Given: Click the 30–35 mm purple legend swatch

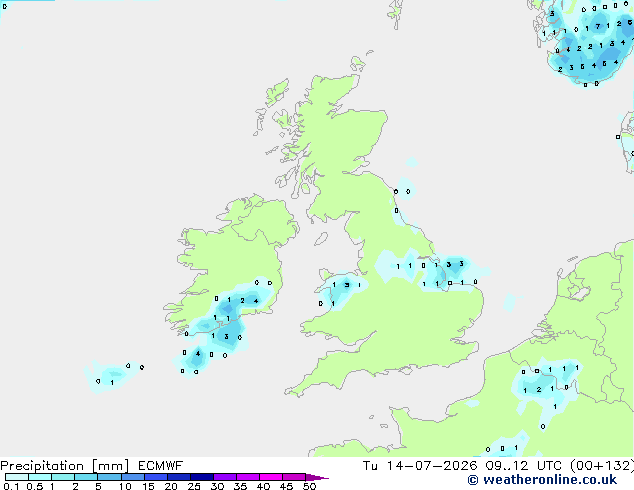Looking at the screenshot, I should click(225, 477).
